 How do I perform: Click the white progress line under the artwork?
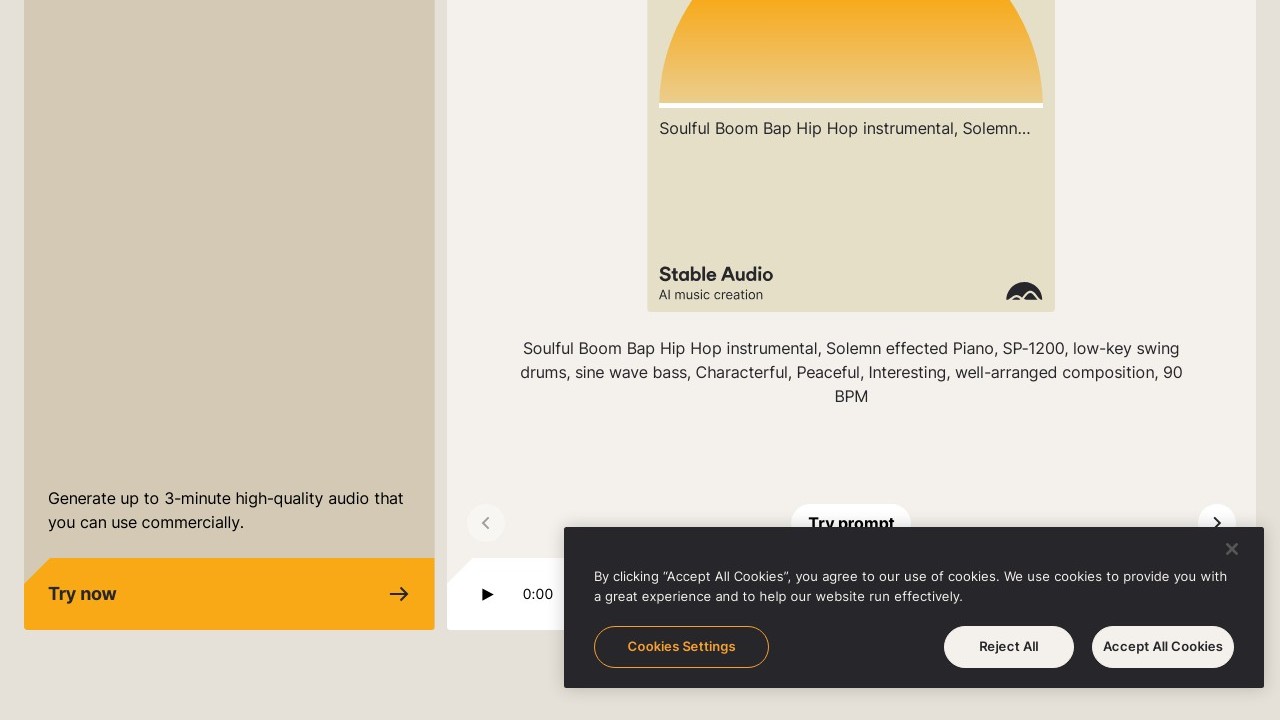tap(850, 105)
